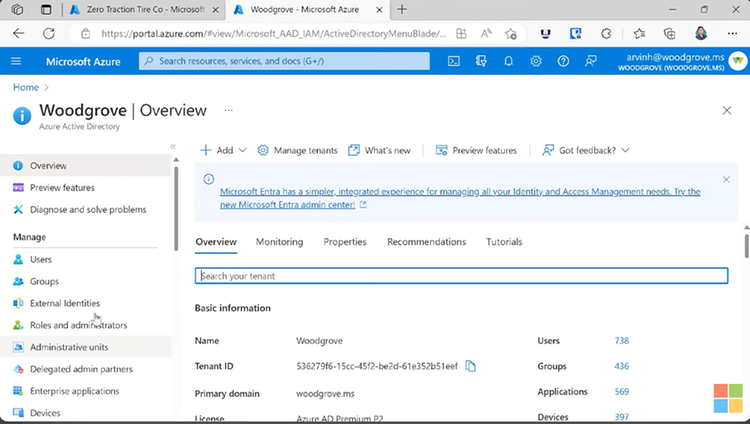The image size is (750, 424).
Task: Open the Azure portal hamburger menu
Action: [16, 61]
